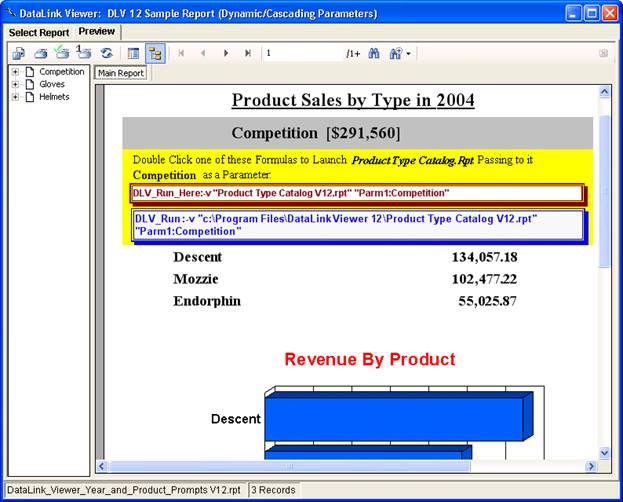Click the DLV_Run_Here formula box
Viewport: 623px width, 502px height.
pyautogui.click(x=356, y=193)
